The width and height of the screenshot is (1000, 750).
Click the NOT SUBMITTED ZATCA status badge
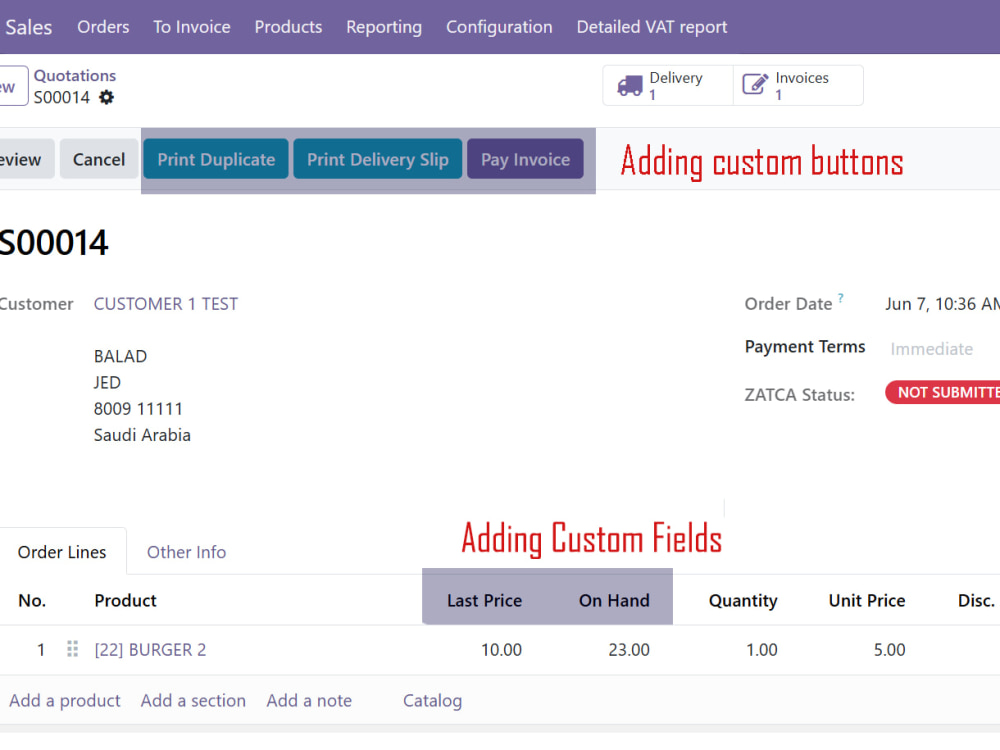[943, 392]
